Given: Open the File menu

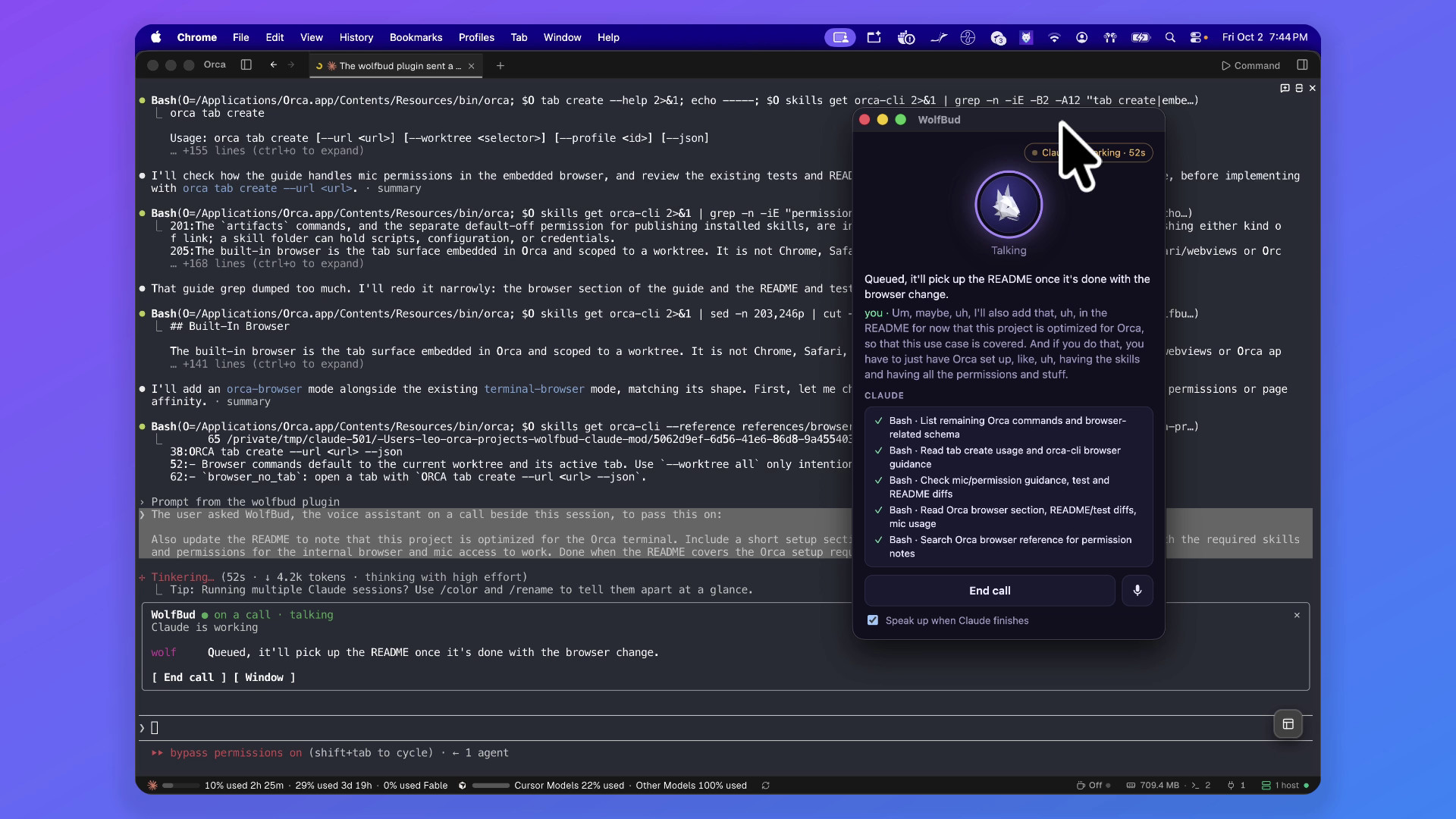Looking at the screenshot, I should coord(240,37).
